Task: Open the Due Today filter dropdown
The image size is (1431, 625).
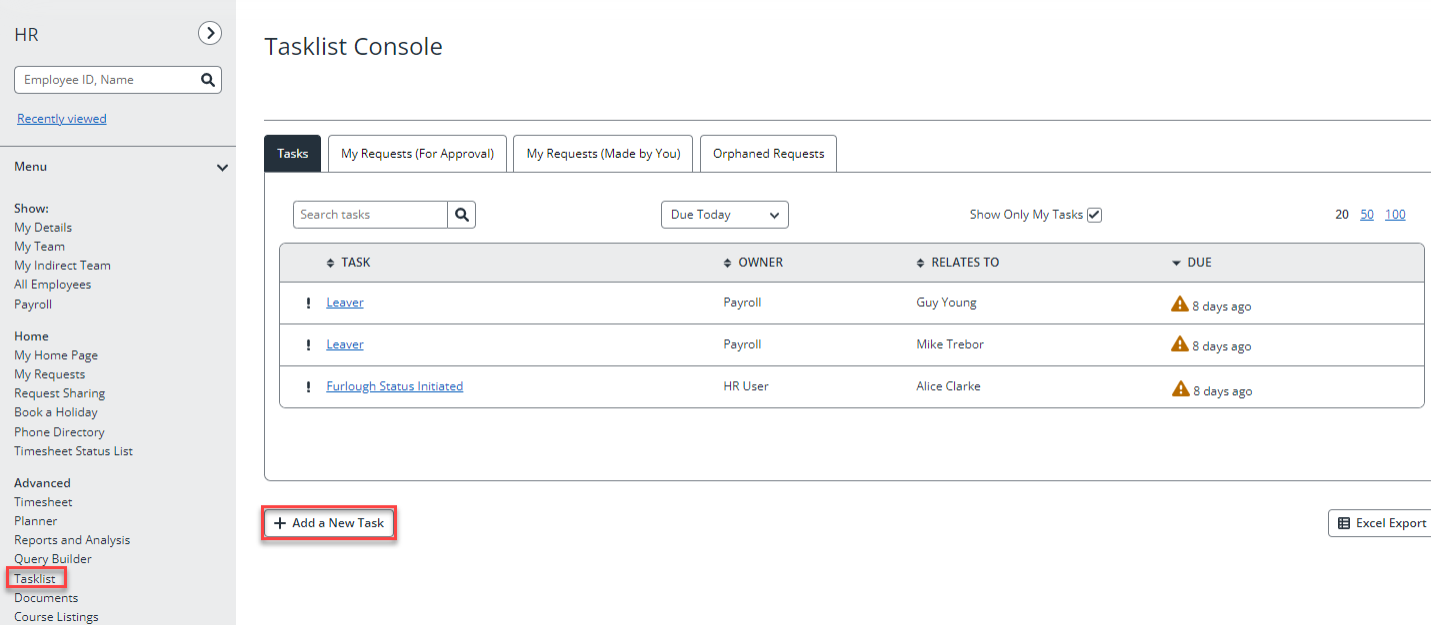Action: pos(724,214)
